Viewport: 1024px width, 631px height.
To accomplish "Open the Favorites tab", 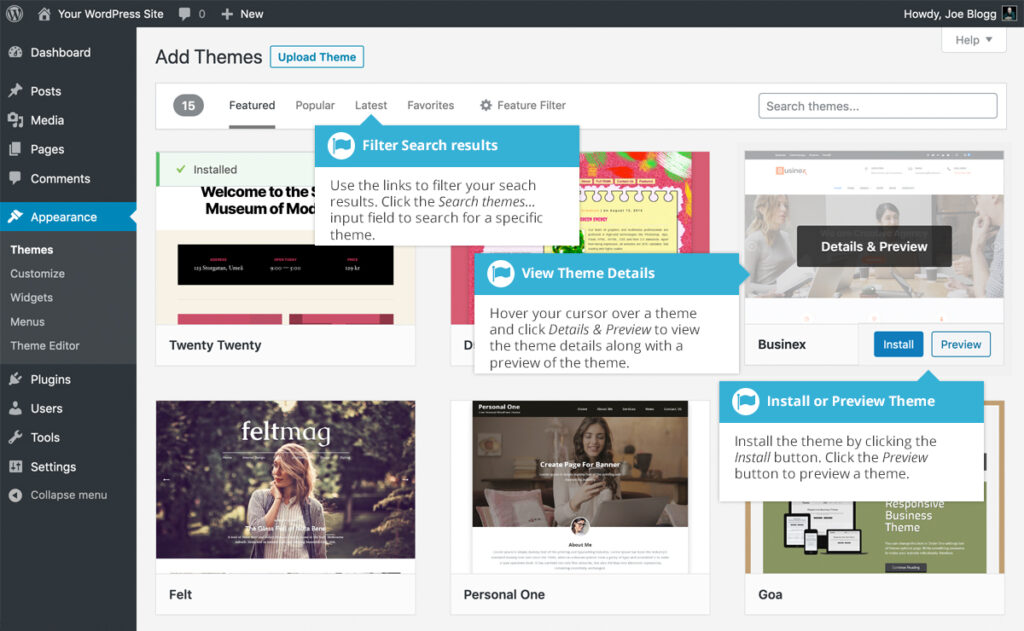I will 430,105.
